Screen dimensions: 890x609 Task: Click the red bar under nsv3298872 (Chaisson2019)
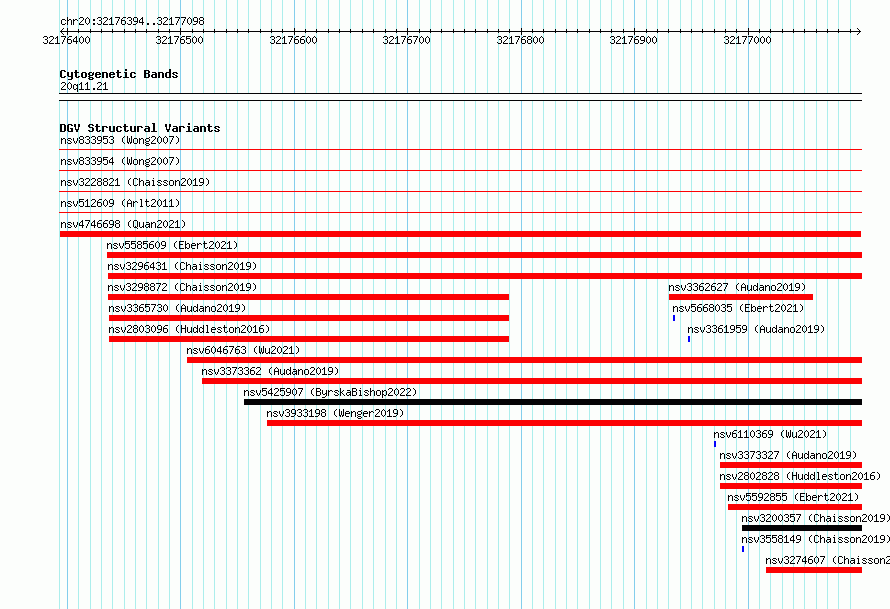tap(308, 297)
